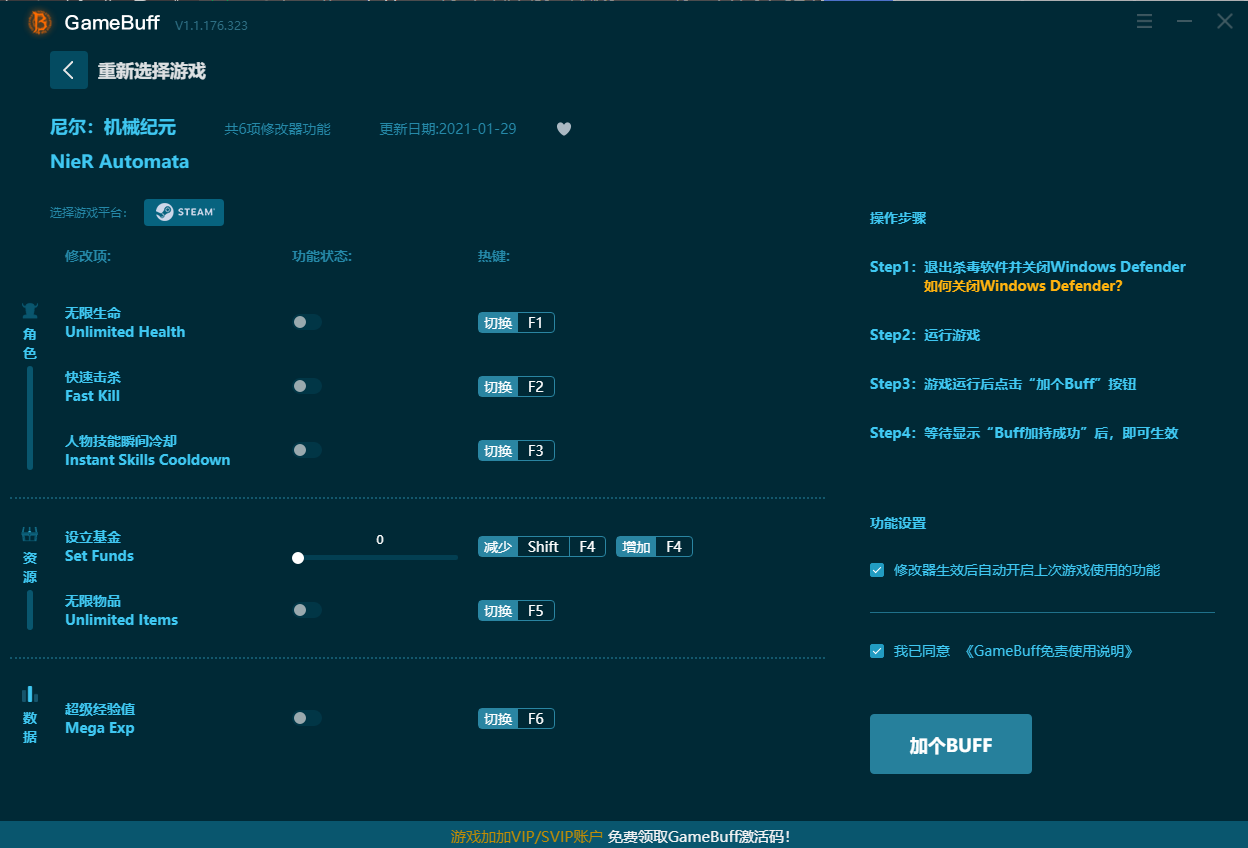Click the 增加 F4 increase hotkey
This screenshot has width=1248, height=848.
(x=654, y=547)
